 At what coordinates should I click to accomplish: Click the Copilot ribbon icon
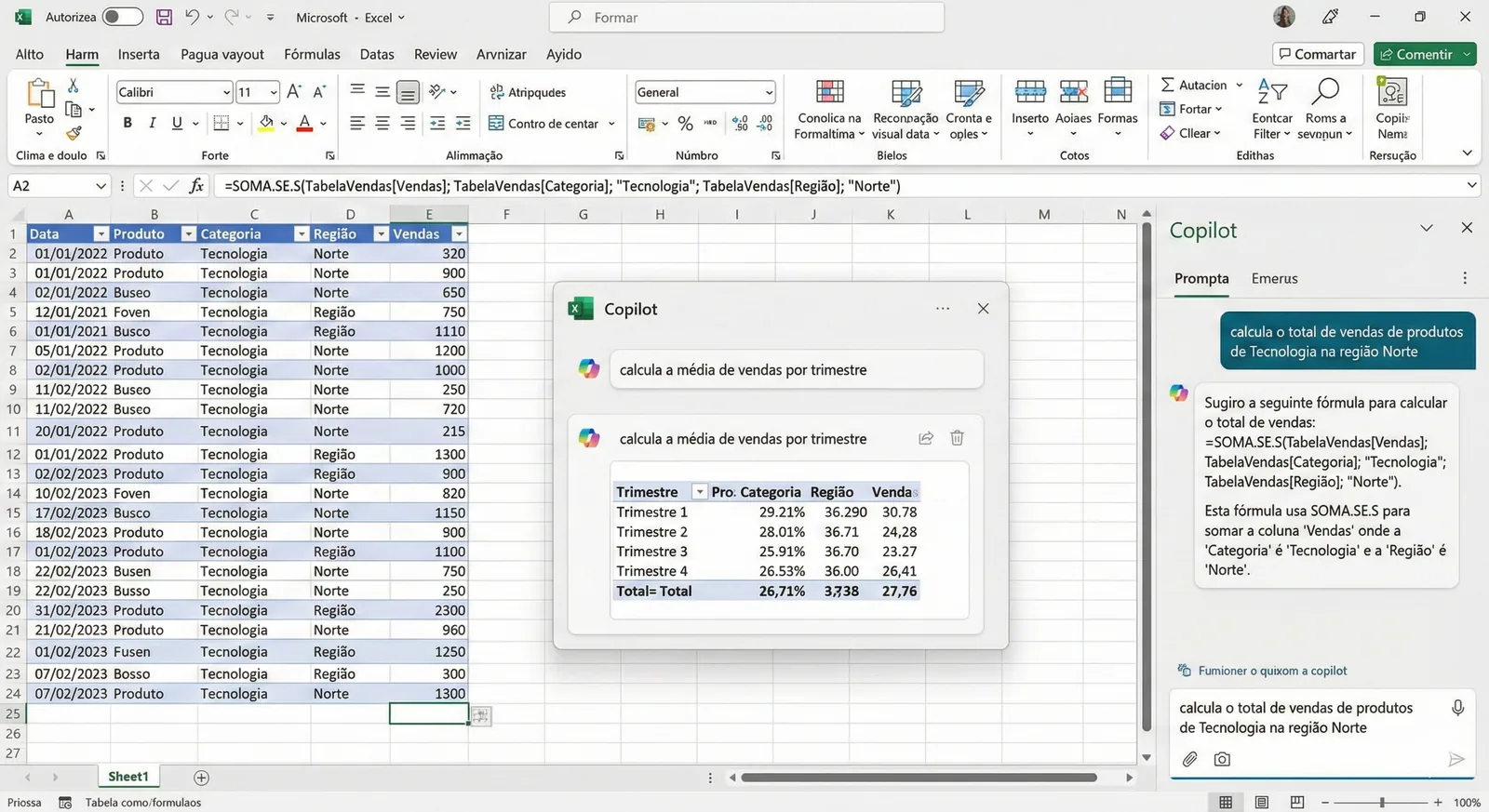1392,92
